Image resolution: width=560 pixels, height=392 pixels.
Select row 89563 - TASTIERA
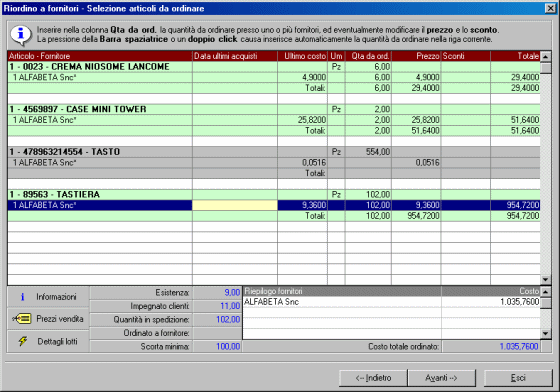pos(274,195)
